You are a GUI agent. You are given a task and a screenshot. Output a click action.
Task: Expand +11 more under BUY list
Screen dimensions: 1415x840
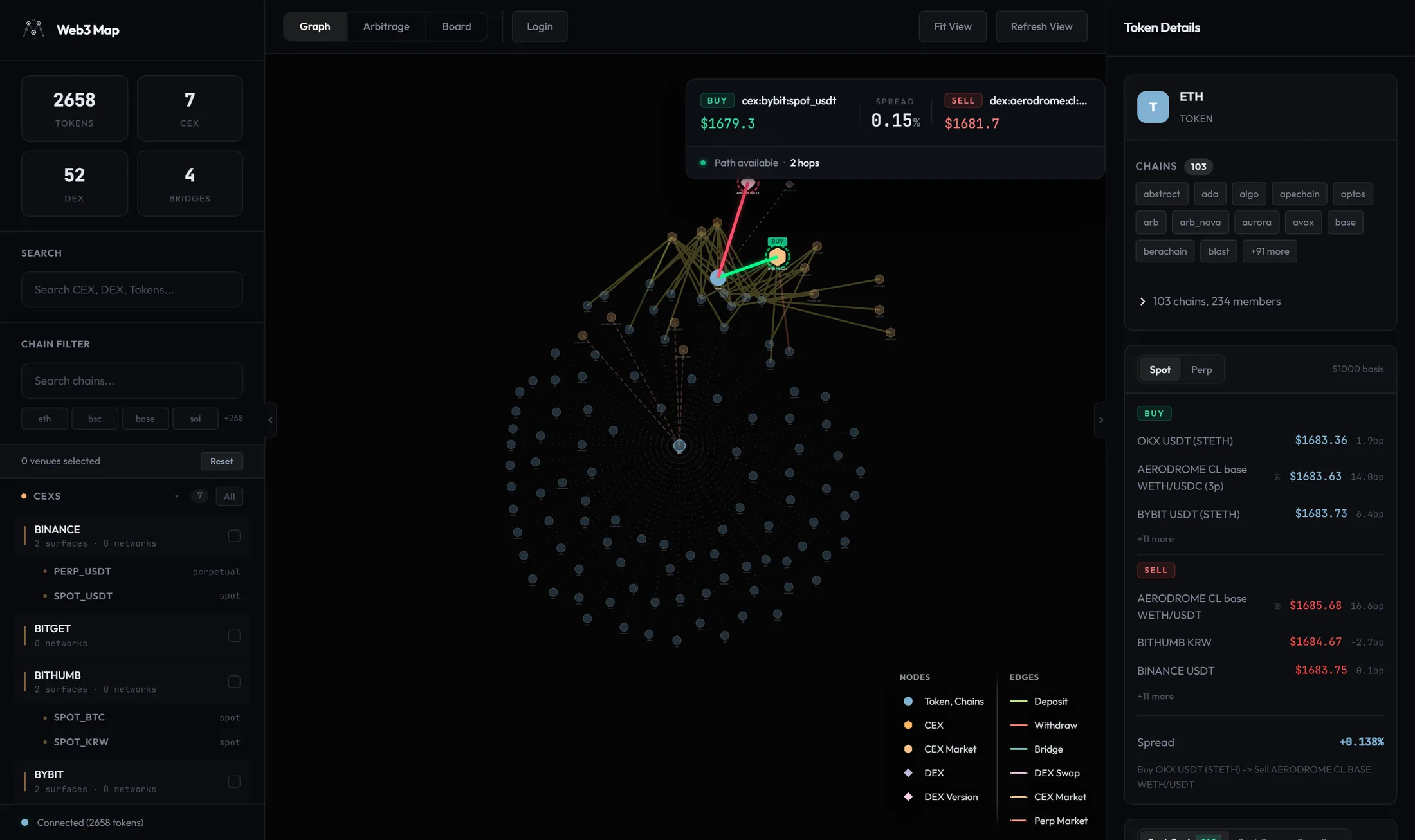click(1155, 539)
